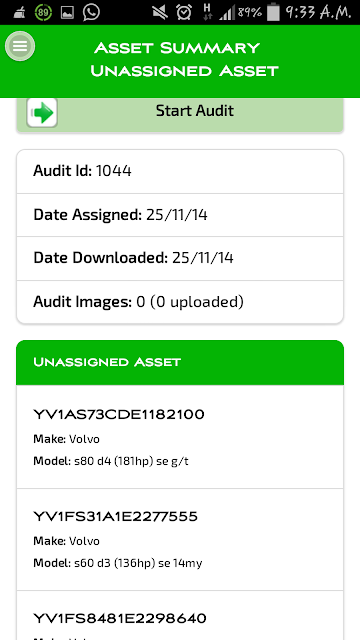
Task: Open asset YV1FS31A1E2277555
Action: click(180, 539)
